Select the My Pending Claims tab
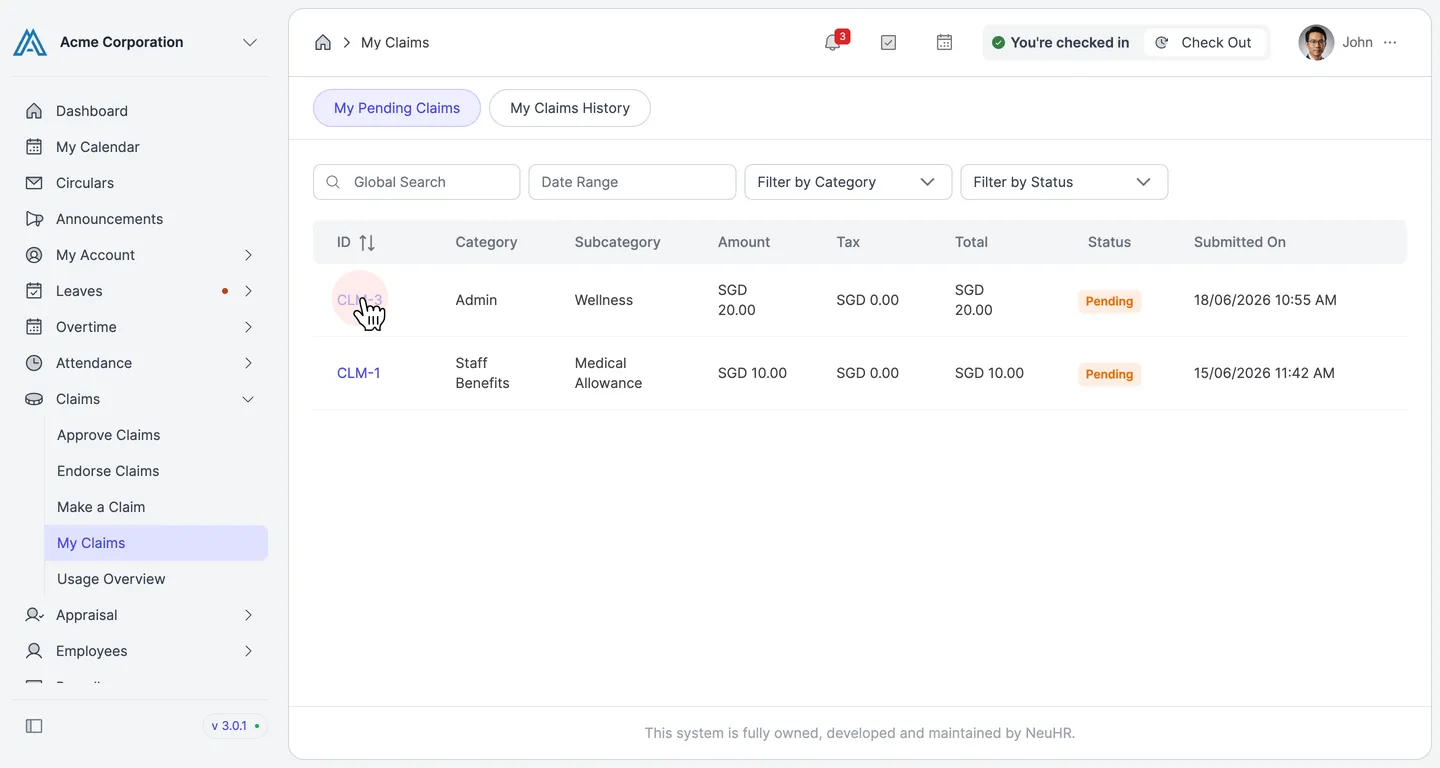Viewport: 1440px width, 768px height. [397, 108]
